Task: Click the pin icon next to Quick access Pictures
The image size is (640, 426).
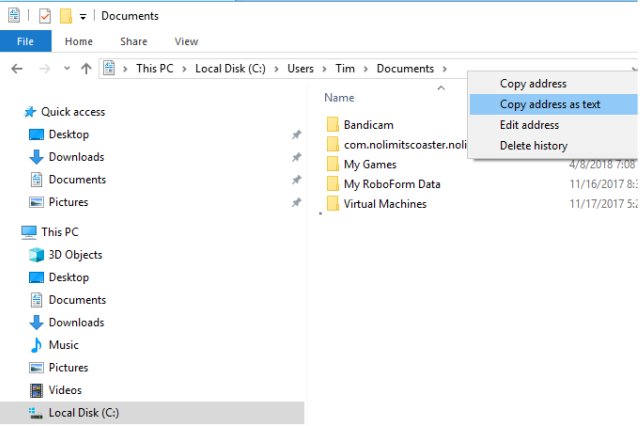Action: pos(296,202)
